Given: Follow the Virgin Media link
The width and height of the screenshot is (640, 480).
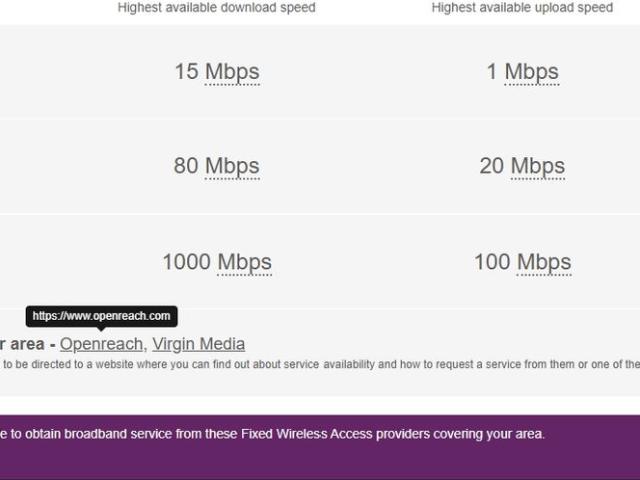Looking at the screenshot, I should coord(198,344).
